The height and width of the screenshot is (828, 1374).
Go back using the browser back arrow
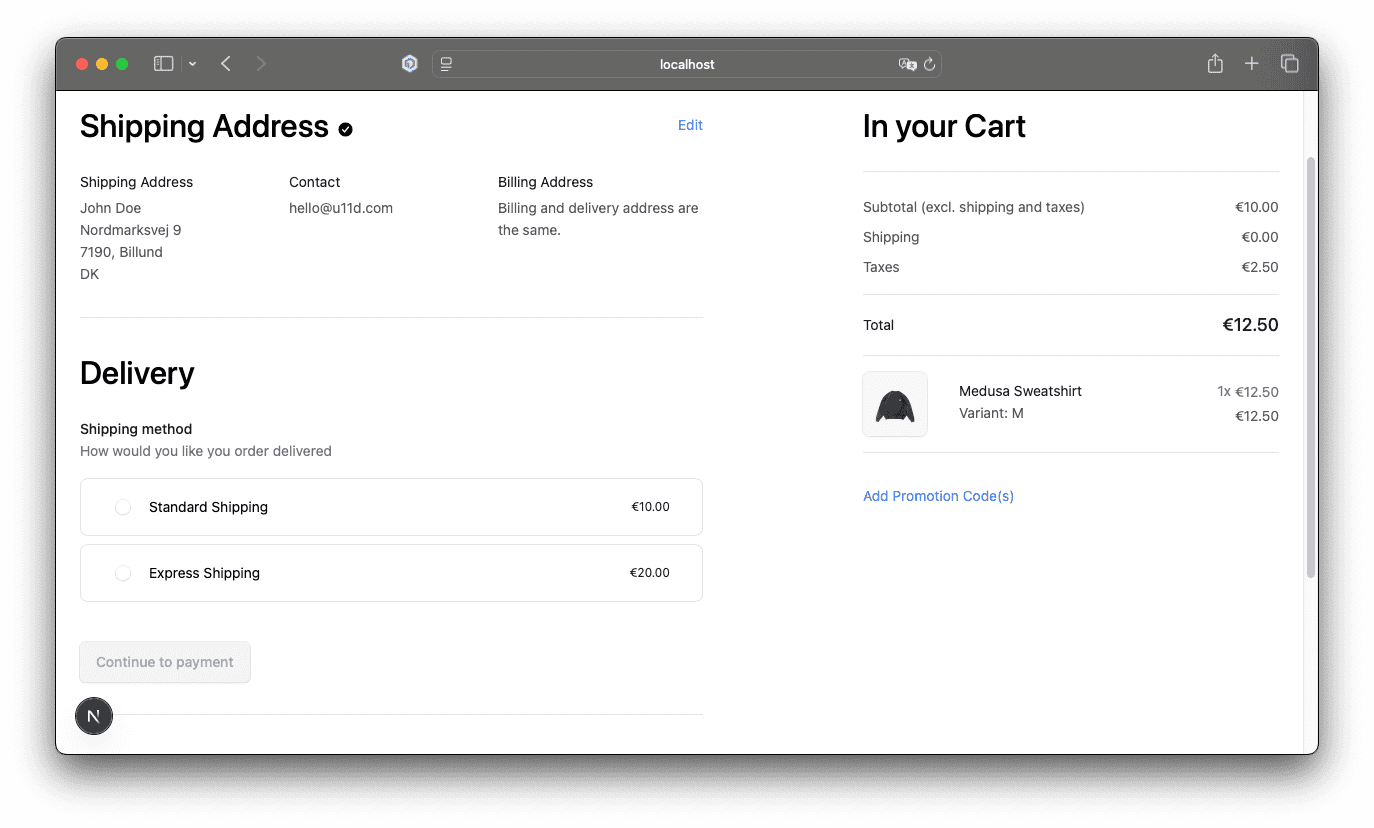point(226,64)
